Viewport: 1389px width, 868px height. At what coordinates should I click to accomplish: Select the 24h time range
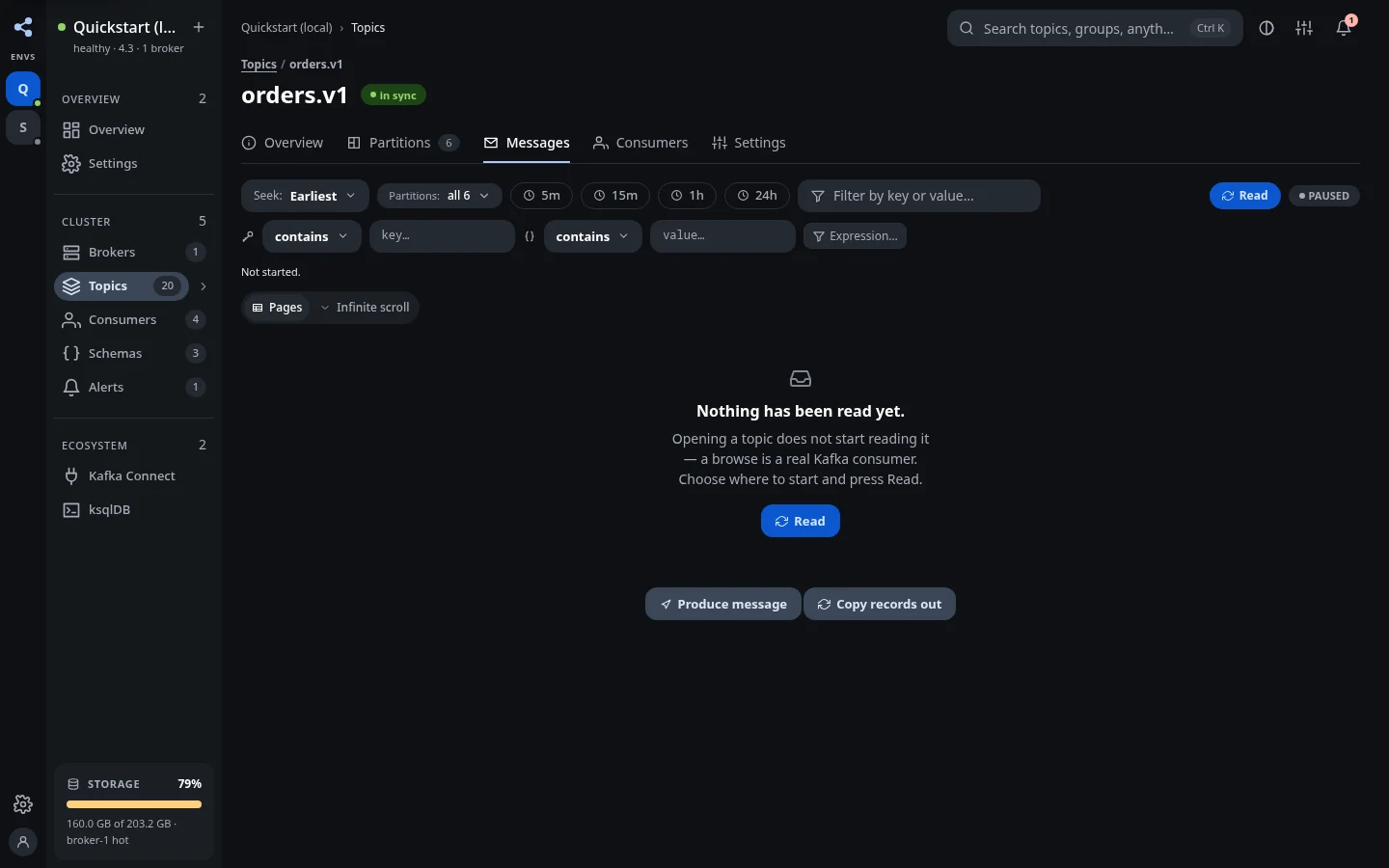pyautogui.click(x=757, y=196)
